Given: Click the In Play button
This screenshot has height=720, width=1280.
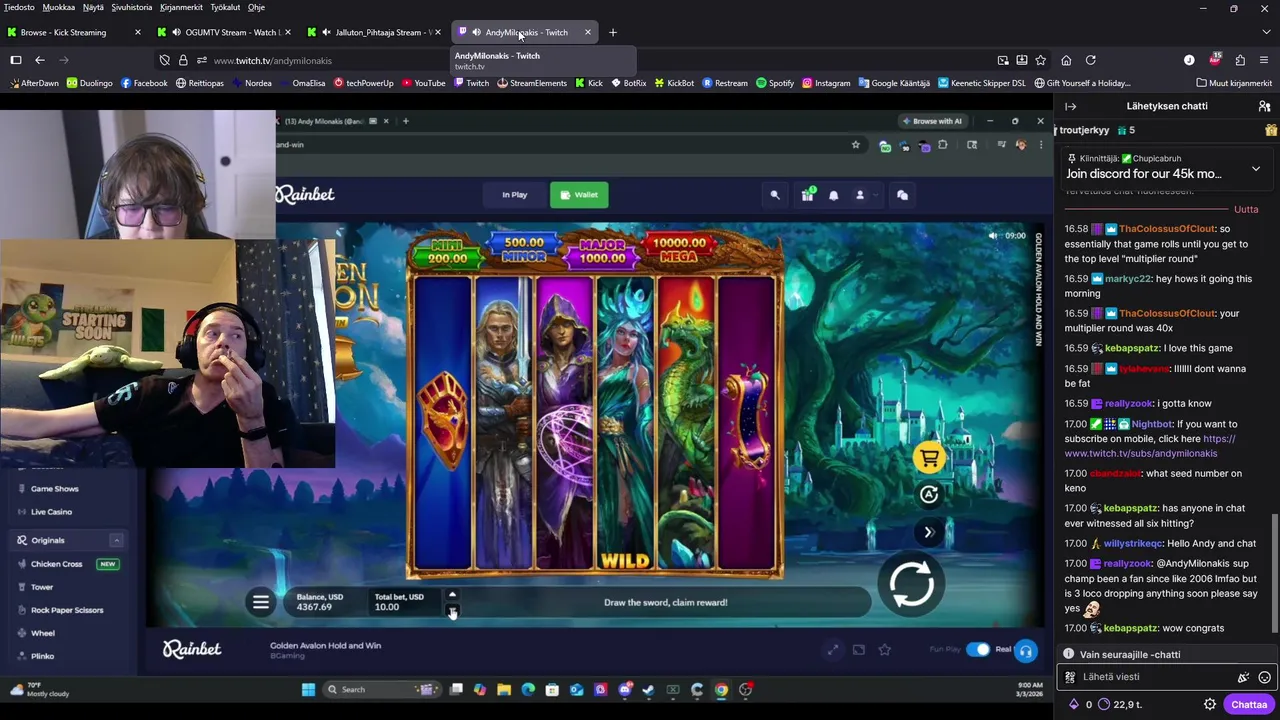Looking at the screenshot, I should click(x=514, y=195).
